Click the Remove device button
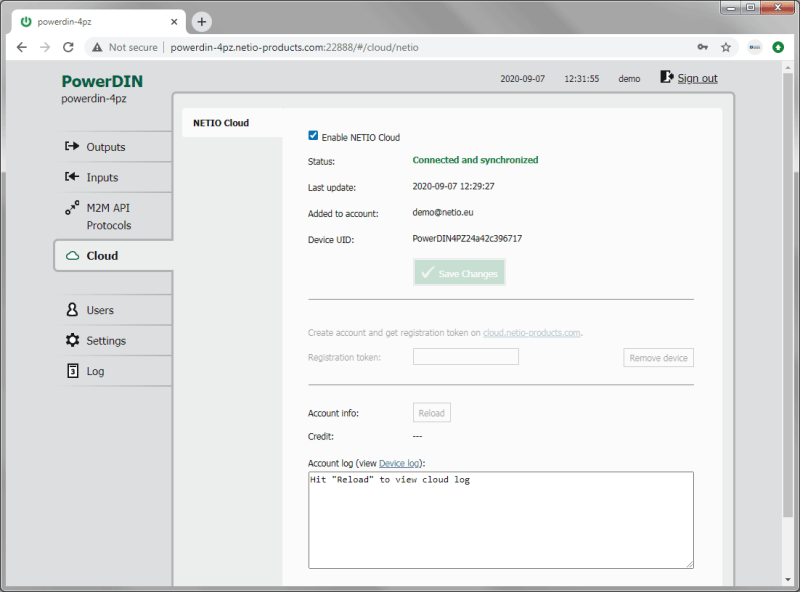The height and width of the screenshot is (592, 800). 658,357
